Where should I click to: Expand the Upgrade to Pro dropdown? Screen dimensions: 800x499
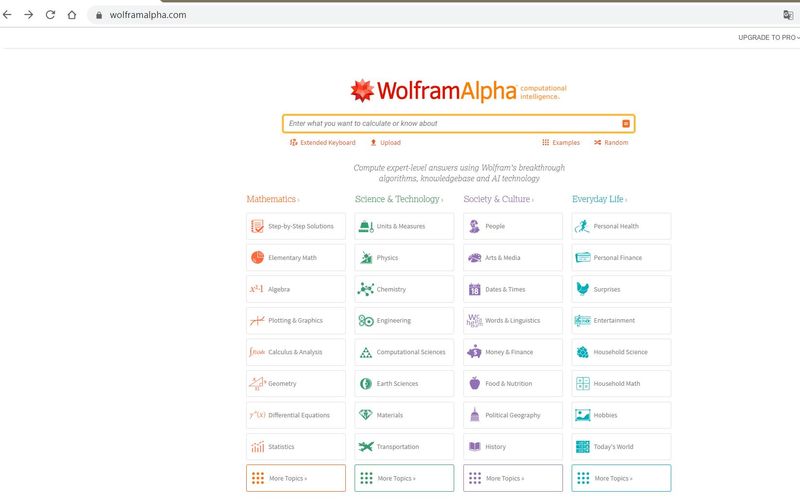pyautogui.click(x=769, y=37)
